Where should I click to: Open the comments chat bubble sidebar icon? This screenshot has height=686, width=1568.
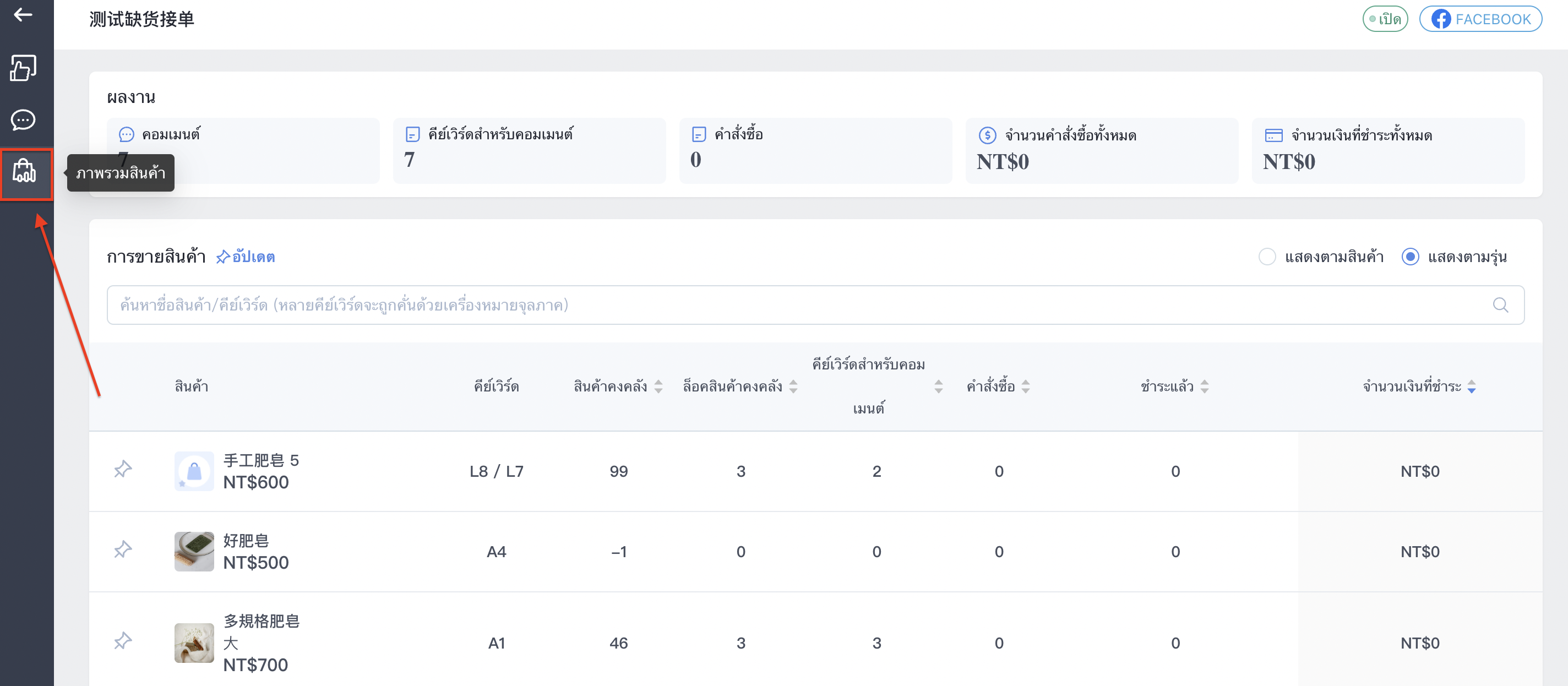click(23, 120)
